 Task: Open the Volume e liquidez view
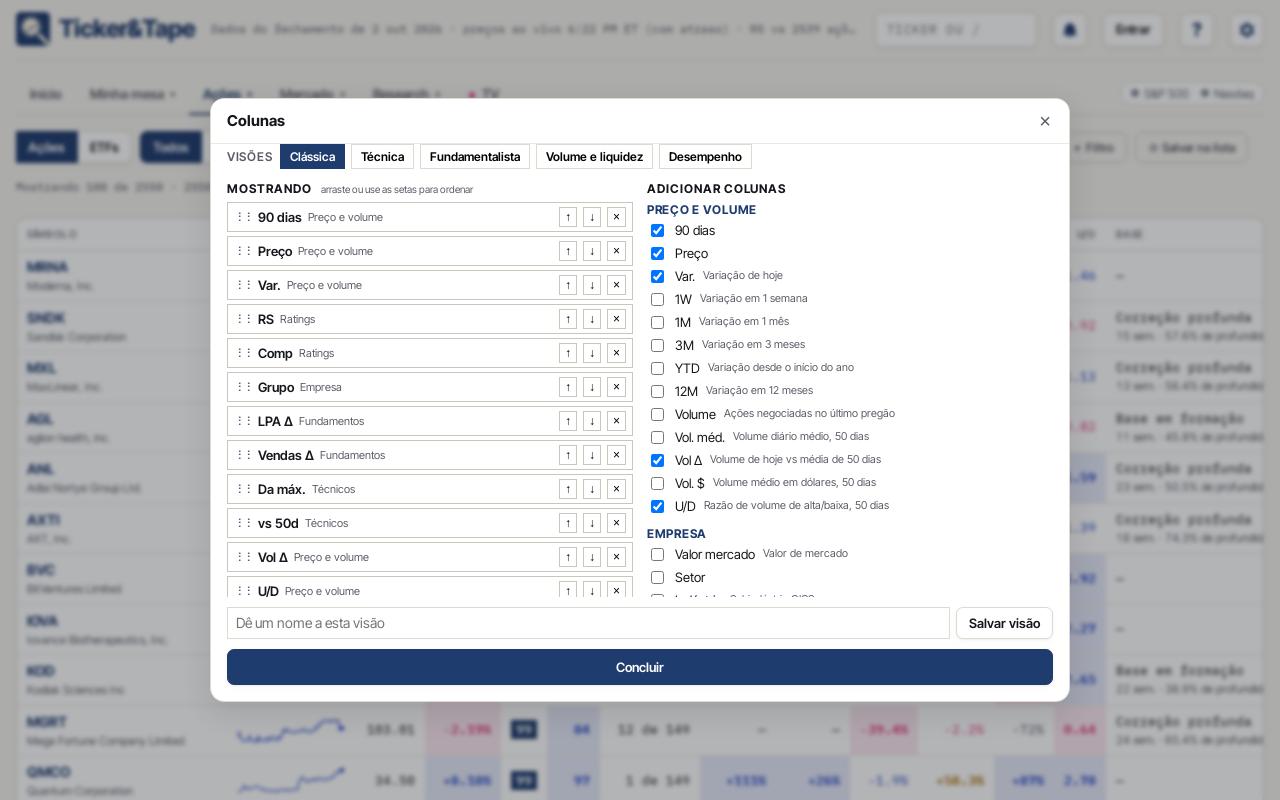(594, 157)
